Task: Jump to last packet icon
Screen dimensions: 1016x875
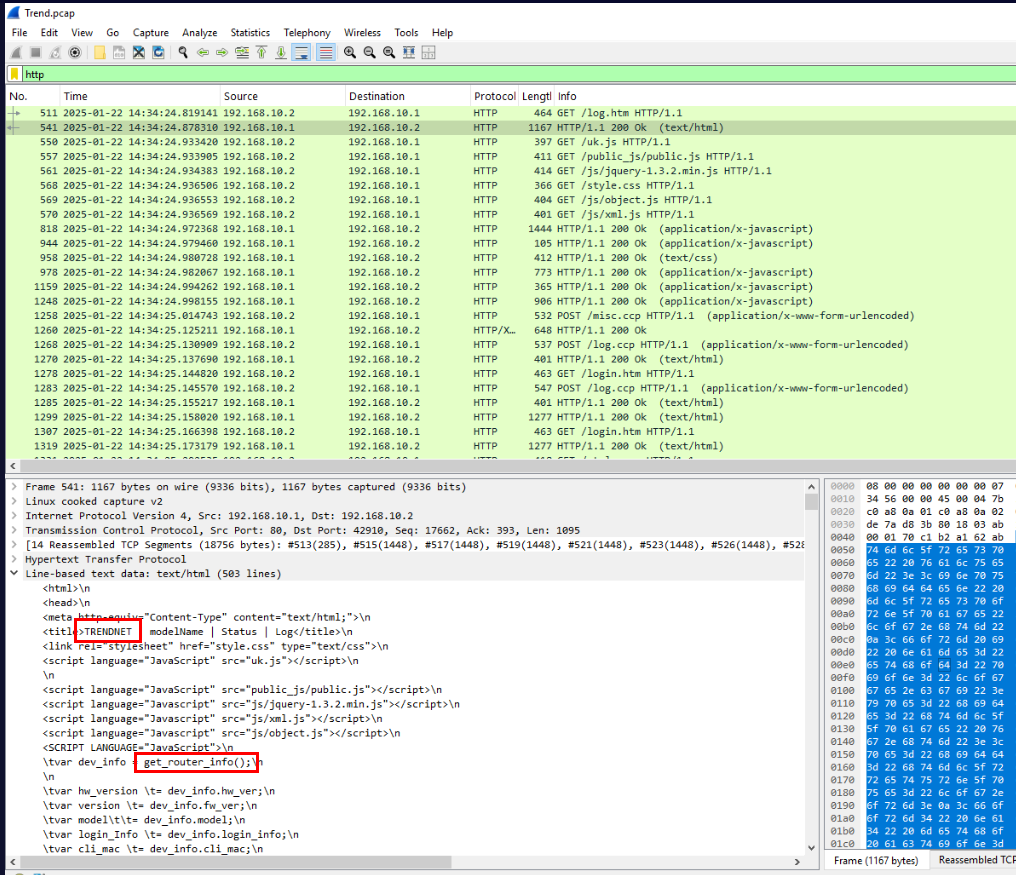Action: [281, 52]
